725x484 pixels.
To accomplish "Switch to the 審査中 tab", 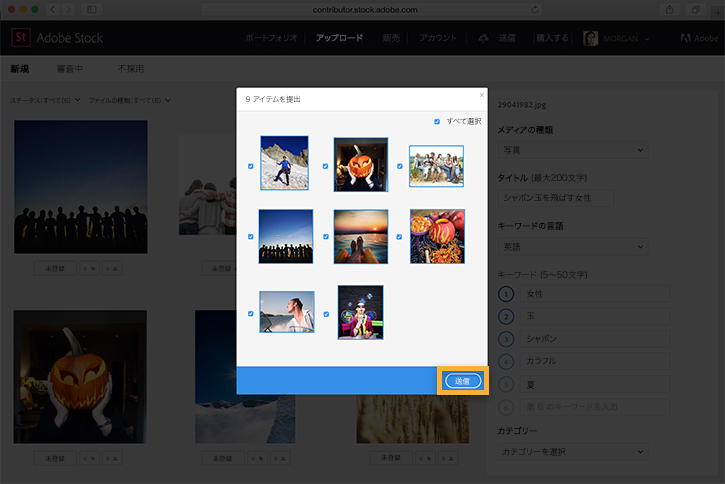I will [x=70, y=69].
